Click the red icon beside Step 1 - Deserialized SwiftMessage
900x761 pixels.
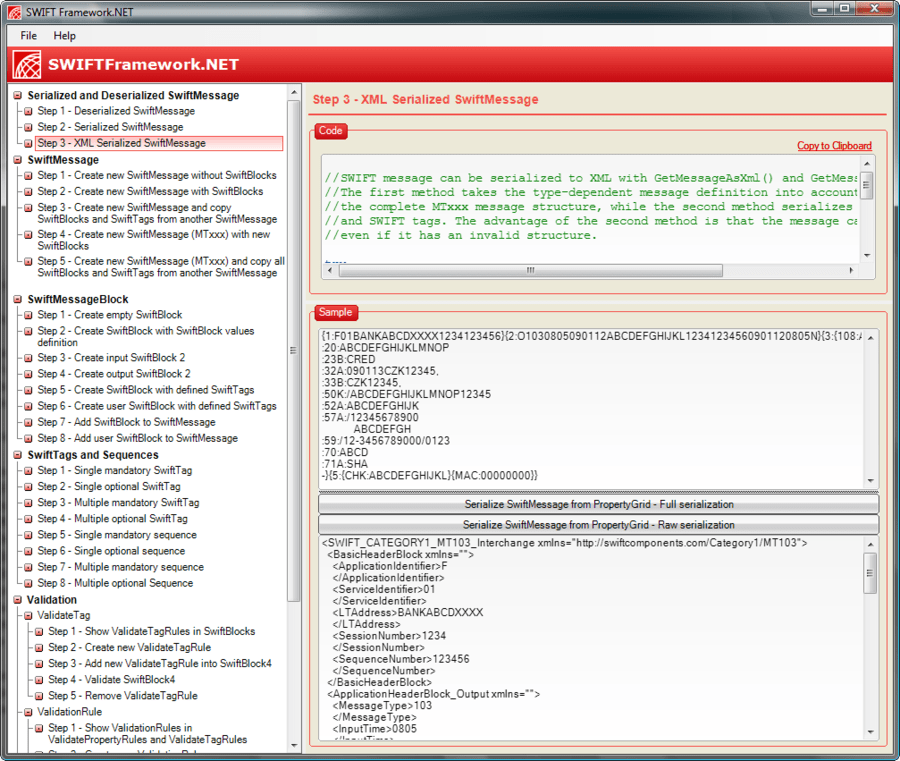pyautogui.click(x=29, y=112)
